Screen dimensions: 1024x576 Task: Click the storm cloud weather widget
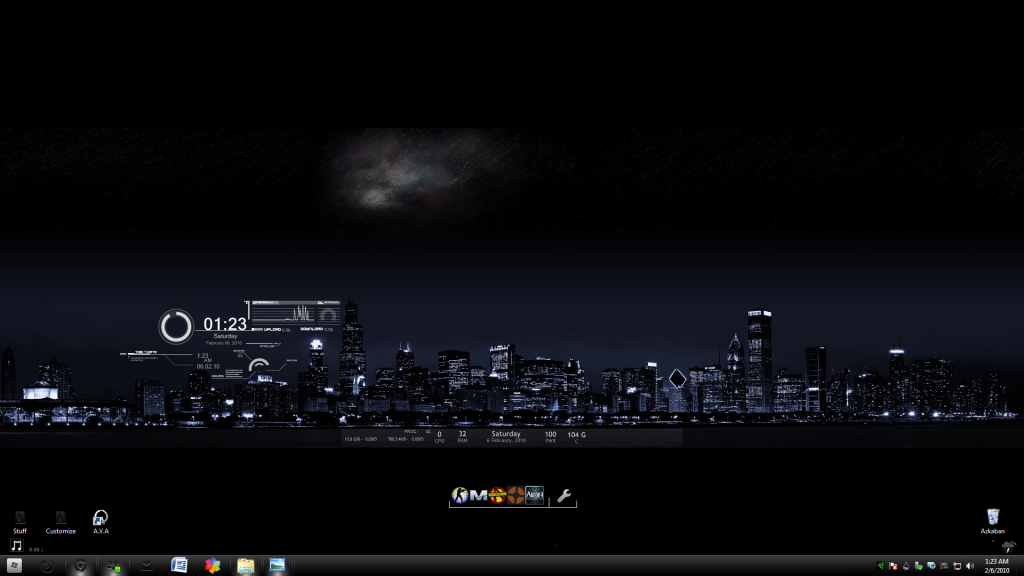(1009, 546)
